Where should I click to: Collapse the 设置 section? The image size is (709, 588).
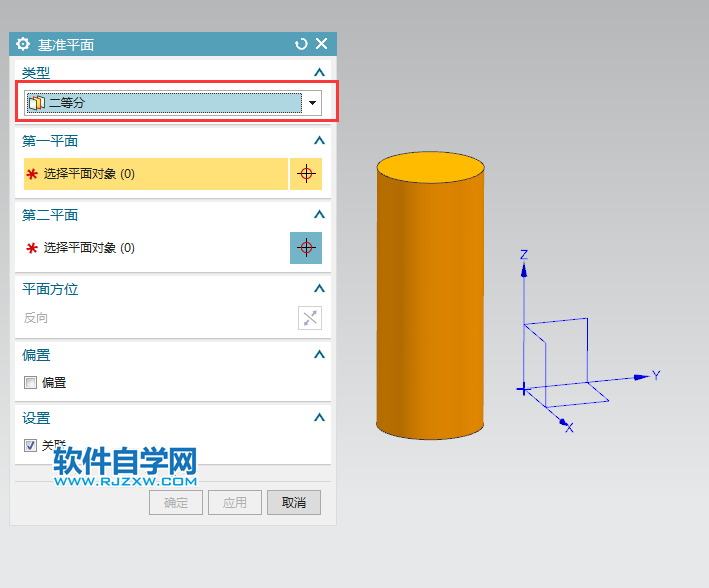pos(319,417)
